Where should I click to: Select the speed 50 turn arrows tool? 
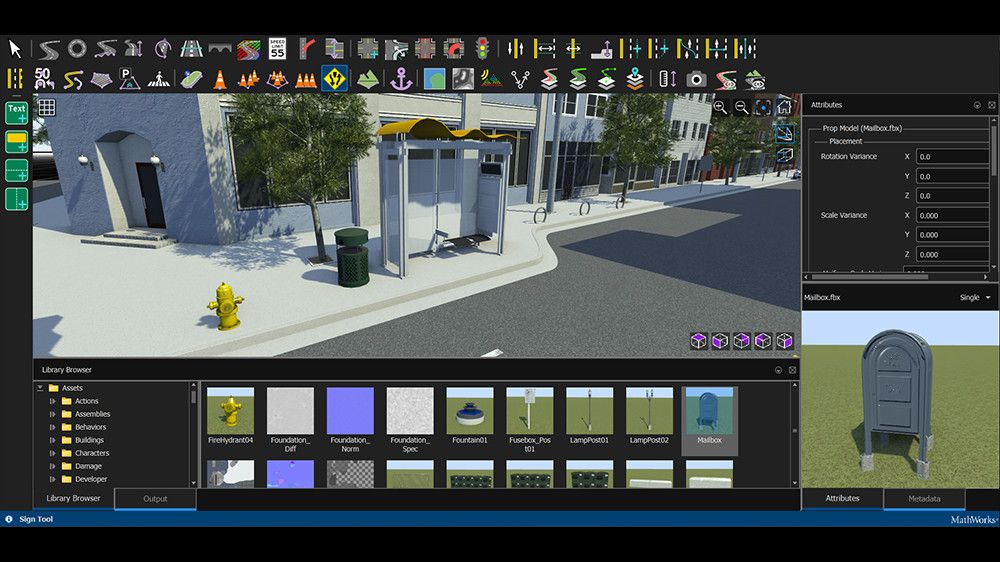click(x=43, y=79)
